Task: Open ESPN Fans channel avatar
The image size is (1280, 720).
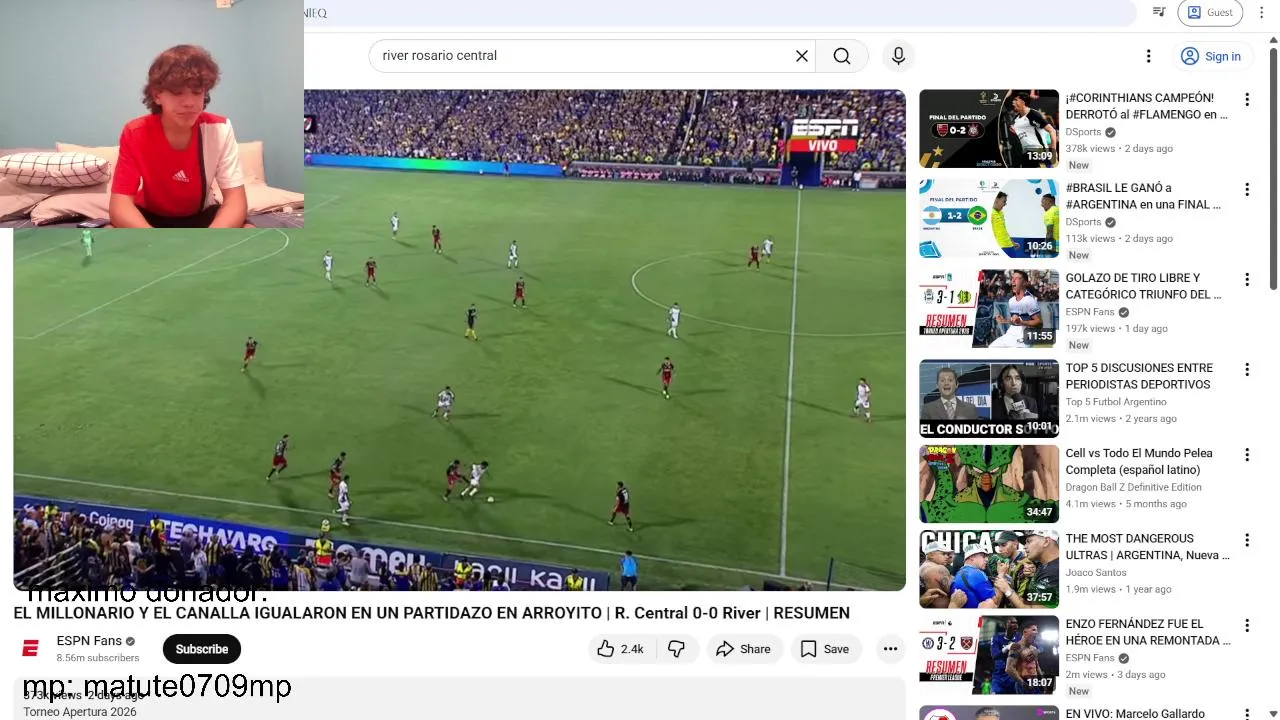Action: point(31,649)
